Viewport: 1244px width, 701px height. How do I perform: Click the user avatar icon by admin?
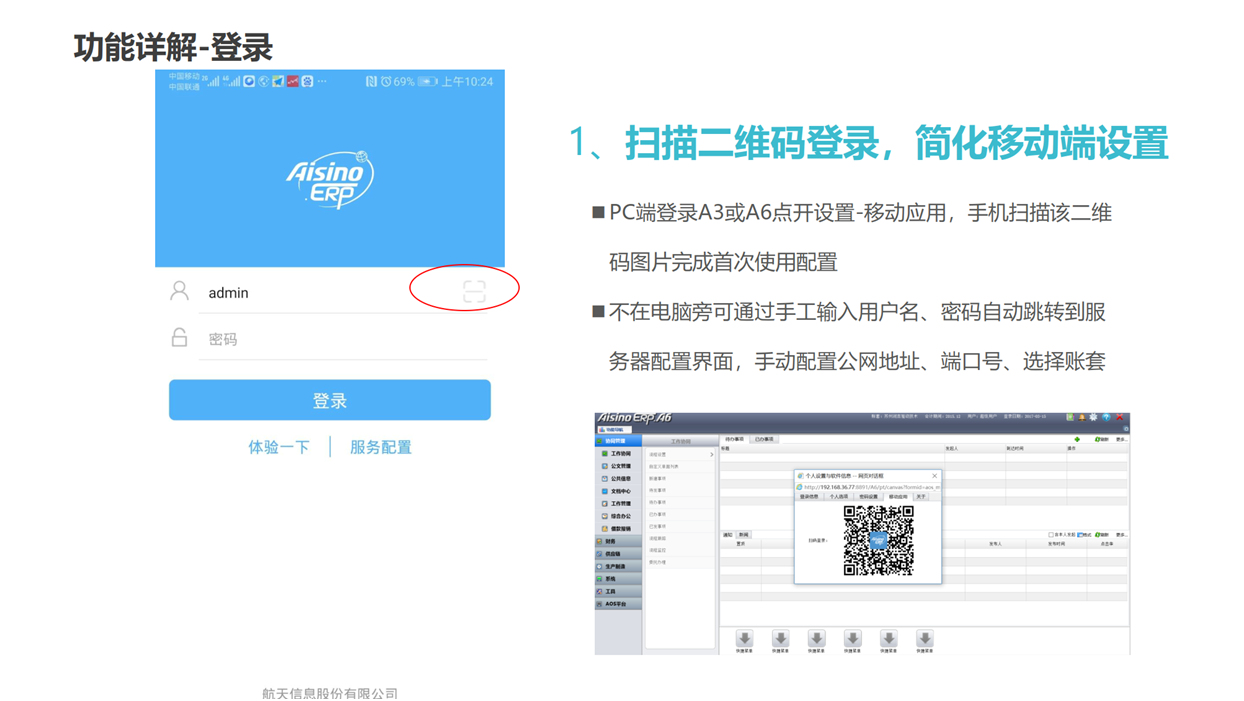180,291
